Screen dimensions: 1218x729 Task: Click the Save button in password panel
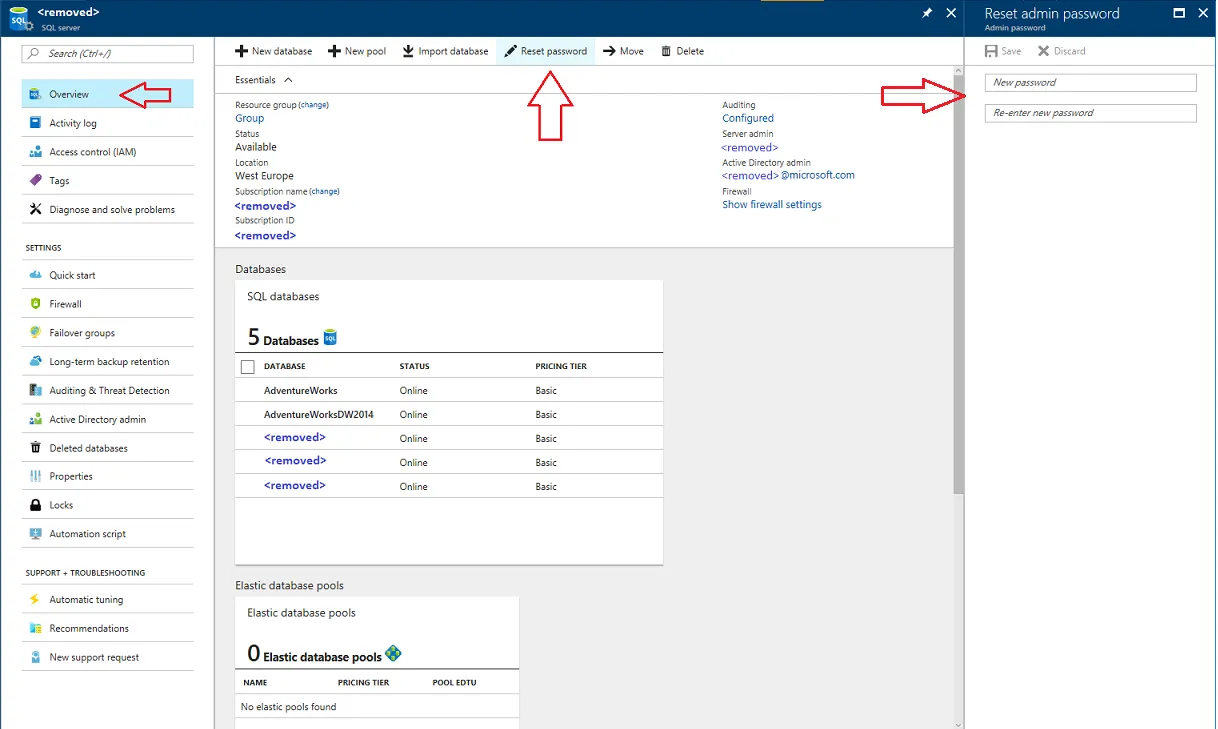point(1004,51)
